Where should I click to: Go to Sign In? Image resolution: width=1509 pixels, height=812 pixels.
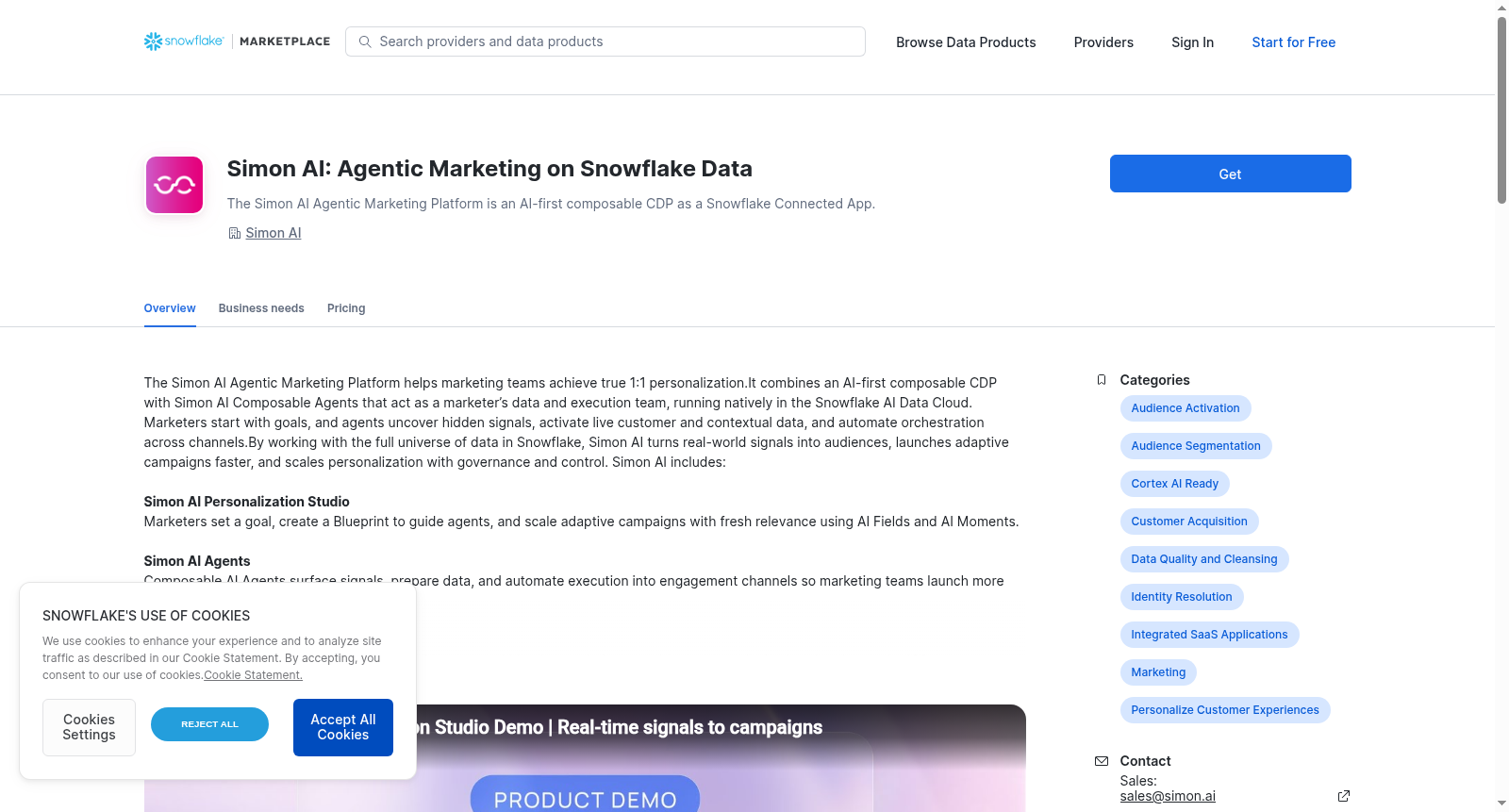pos(1192,42)
